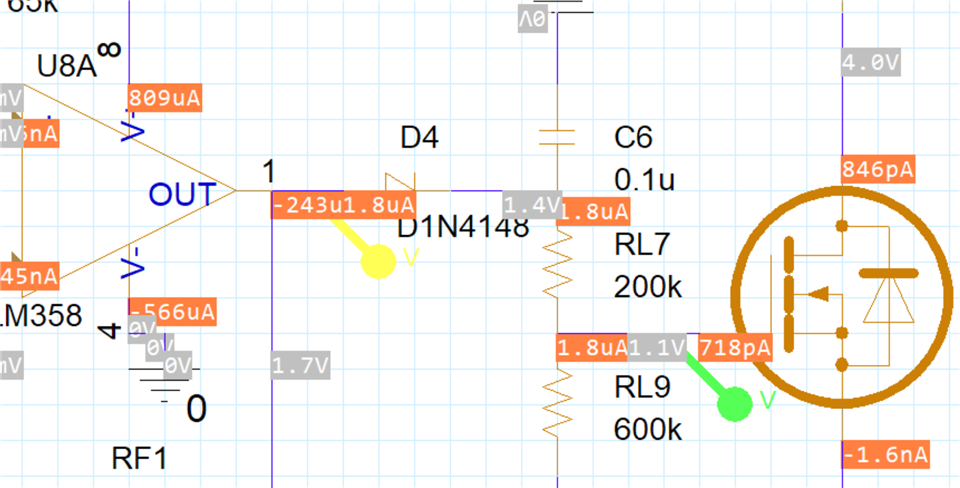
Task: Select the 846pA current display label
Action: click(x=878, y=169)
